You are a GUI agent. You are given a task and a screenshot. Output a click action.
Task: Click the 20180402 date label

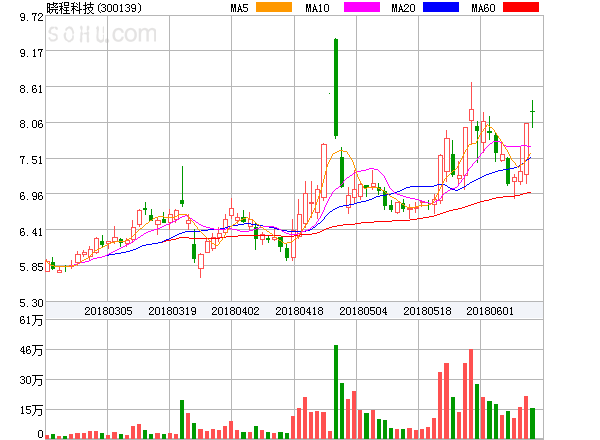pos(235,311)
